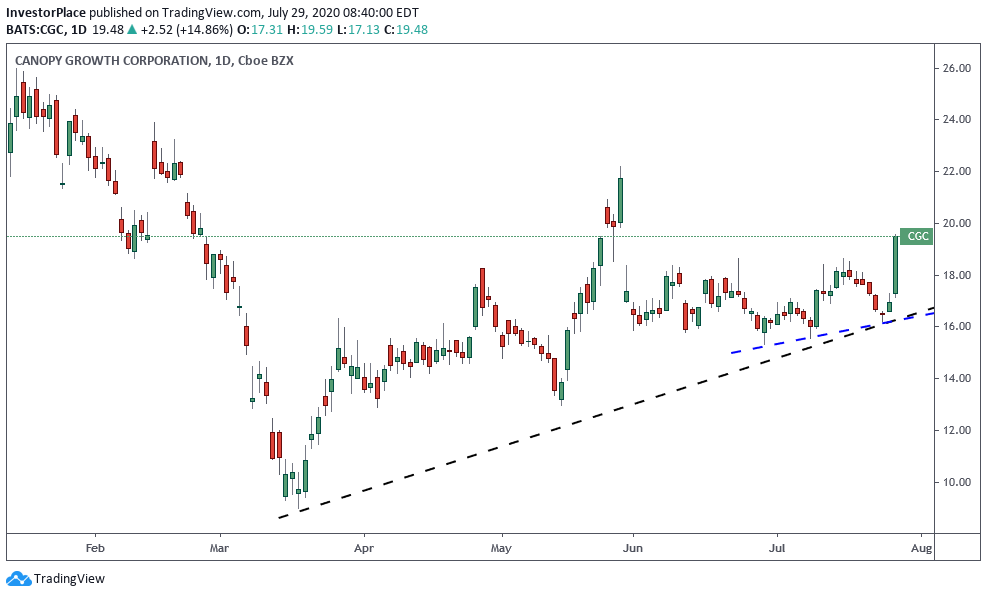Click the 10.00 price axis label
The height and width of the screenshot is (597, 987).
tap(956, 482)
